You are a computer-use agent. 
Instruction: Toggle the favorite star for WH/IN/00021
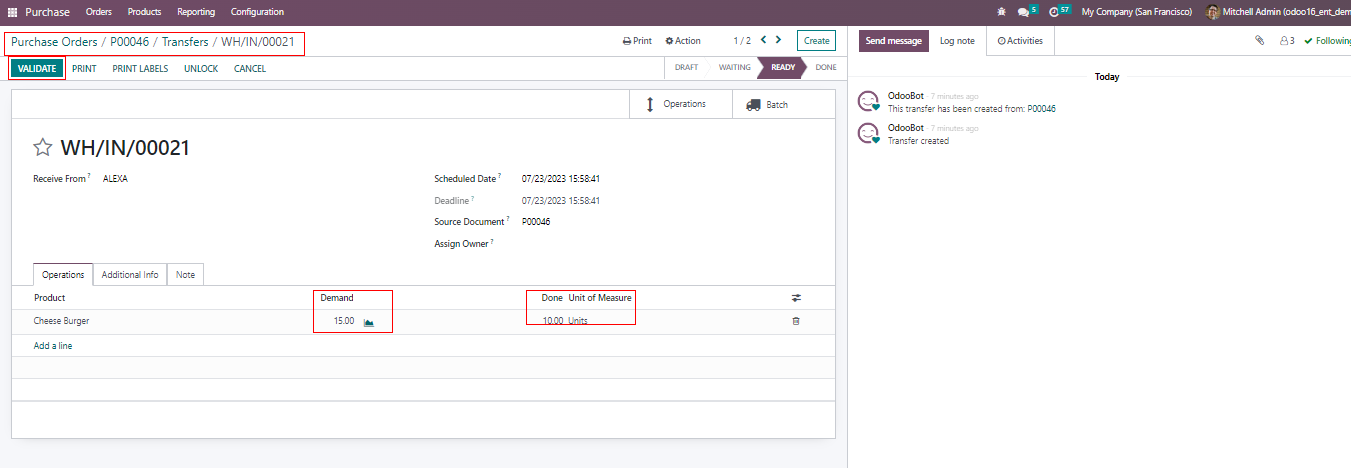42,148
